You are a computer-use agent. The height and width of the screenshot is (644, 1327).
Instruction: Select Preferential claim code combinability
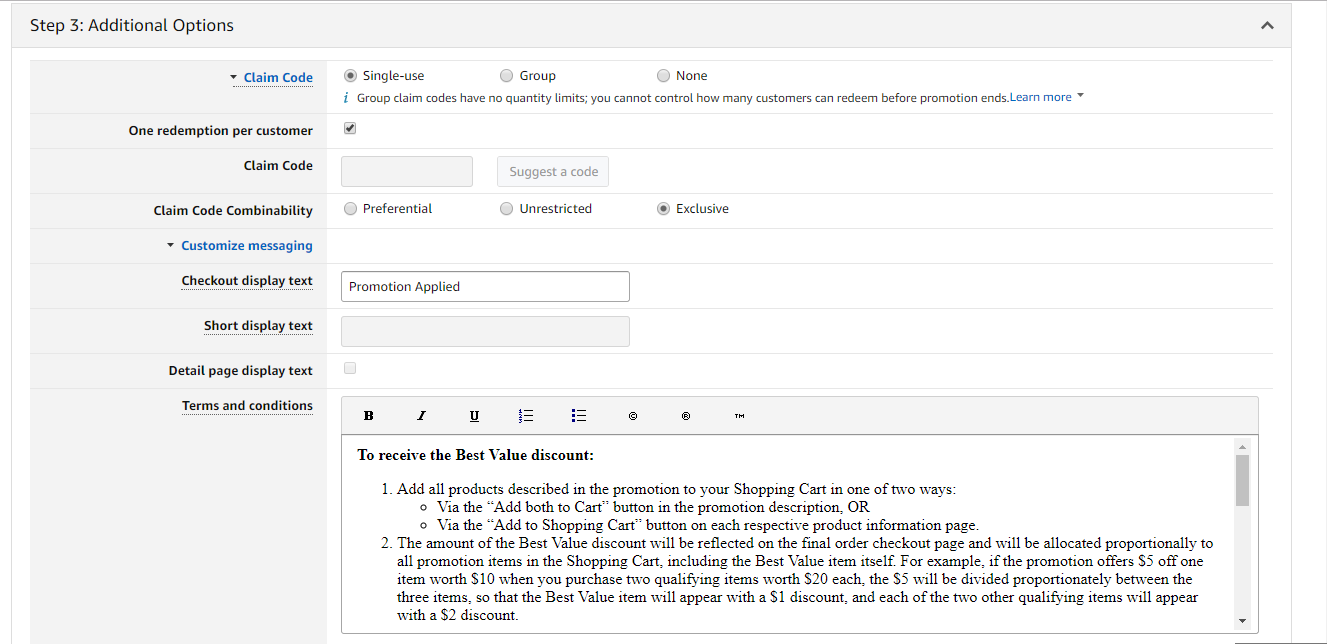(x=350, y=209)
